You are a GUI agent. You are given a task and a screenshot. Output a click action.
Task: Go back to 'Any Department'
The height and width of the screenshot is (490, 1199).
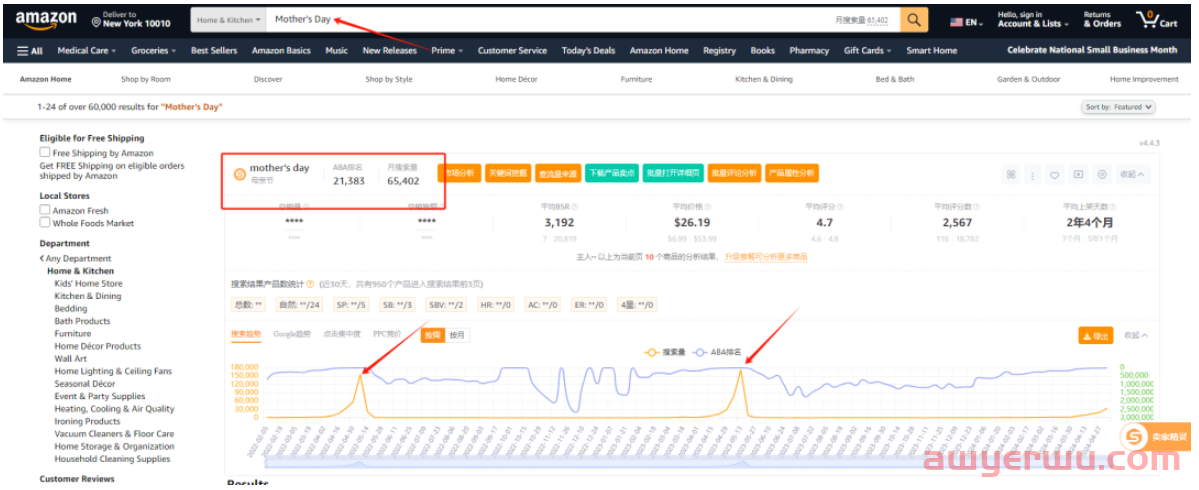75,259
